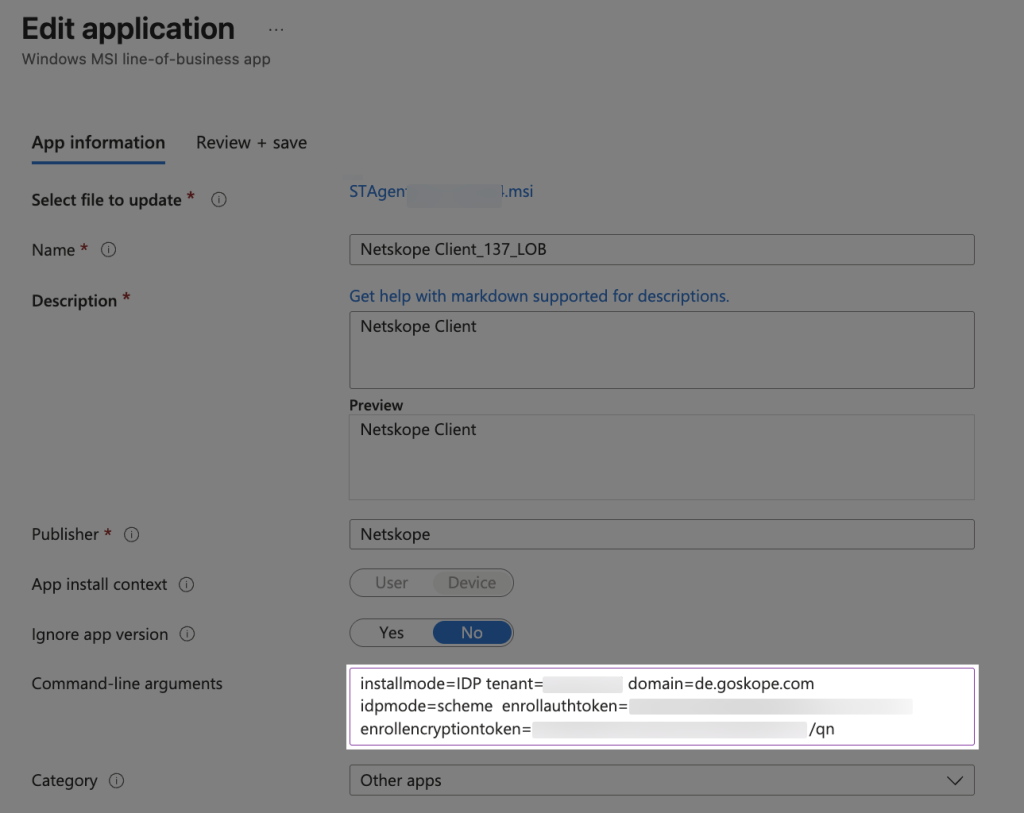Click the Category dropdown chevron arrow
The width and height of the screenshot is (1024, 813).
point(955,781)
